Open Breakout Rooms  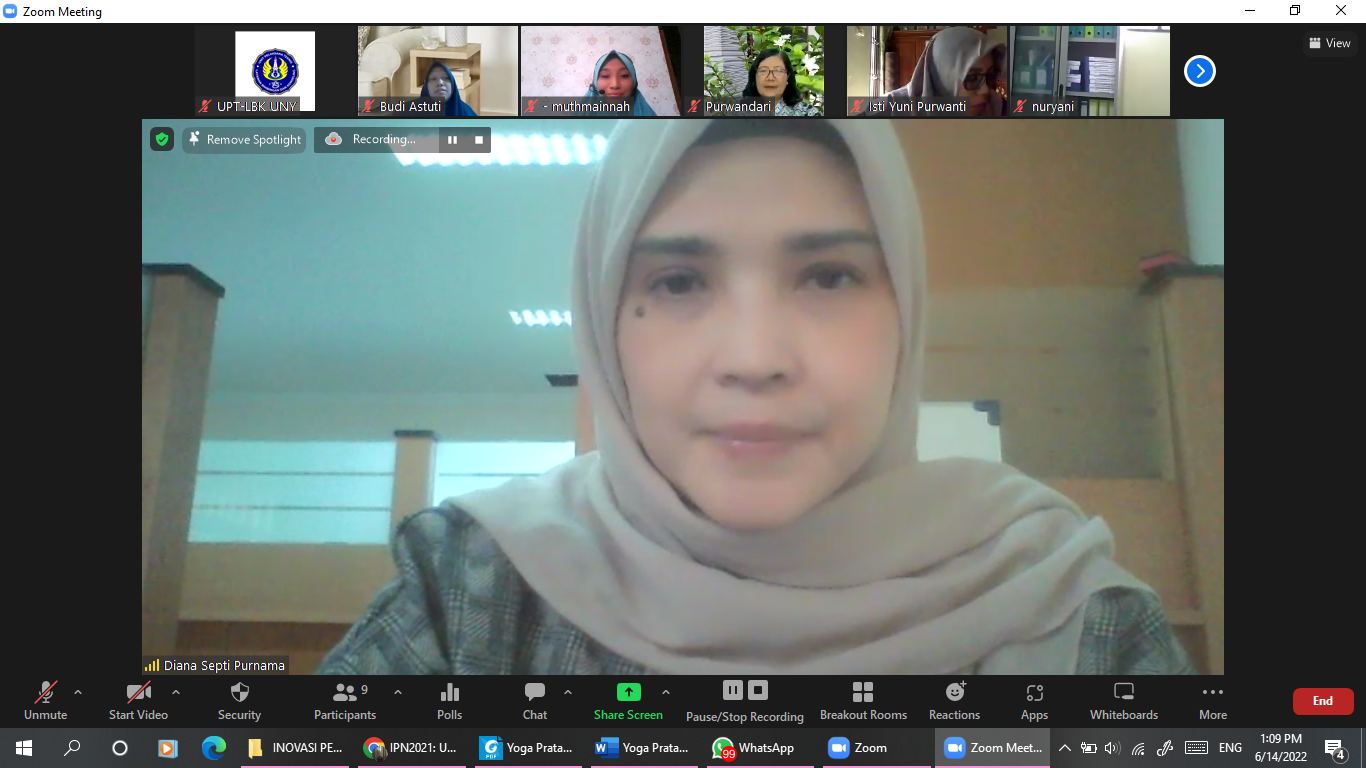tap(862, 700)
